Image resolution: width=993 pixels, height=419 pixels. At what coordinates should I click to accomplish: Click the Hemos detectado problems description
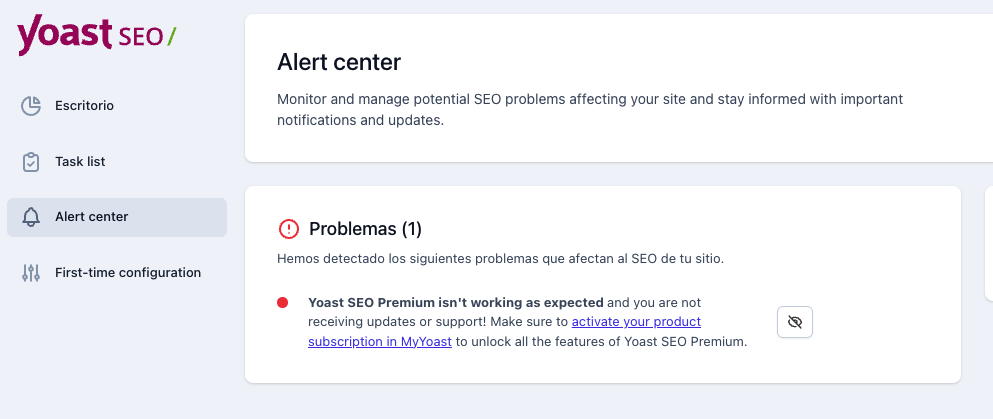click(500, 258)
